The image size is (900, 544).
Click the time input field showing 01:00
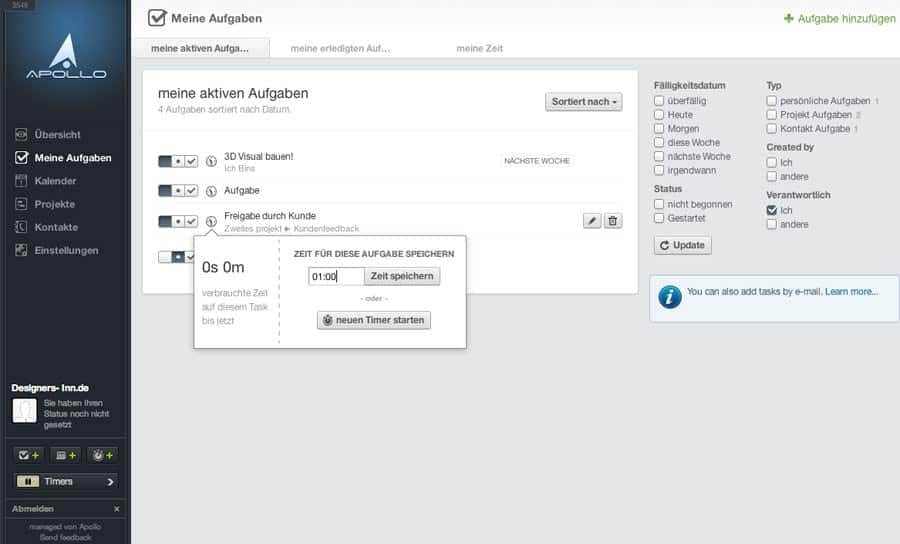point(336,276)
